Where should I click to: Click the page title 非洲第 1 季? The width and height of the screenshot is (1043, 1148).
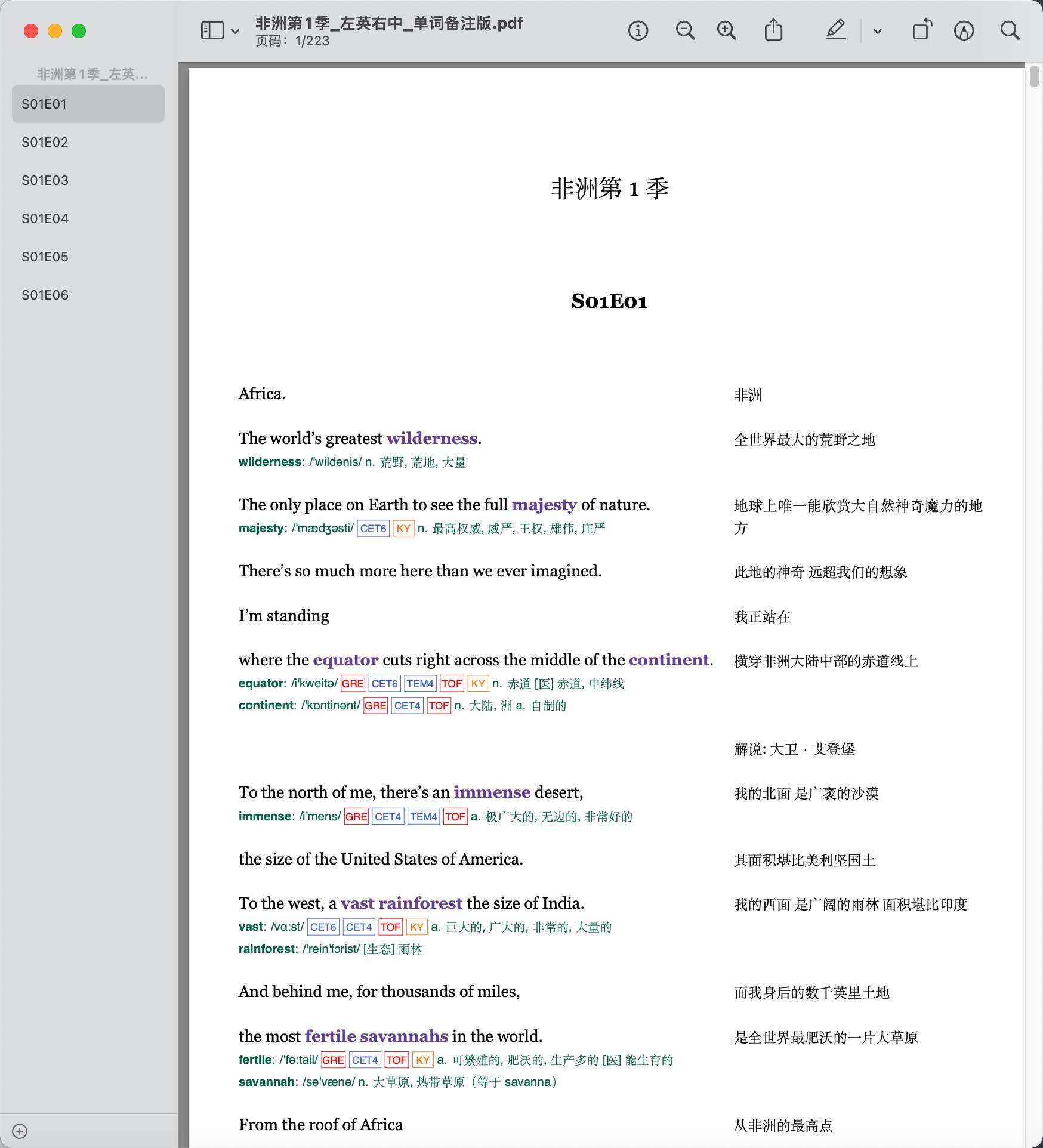609,189
